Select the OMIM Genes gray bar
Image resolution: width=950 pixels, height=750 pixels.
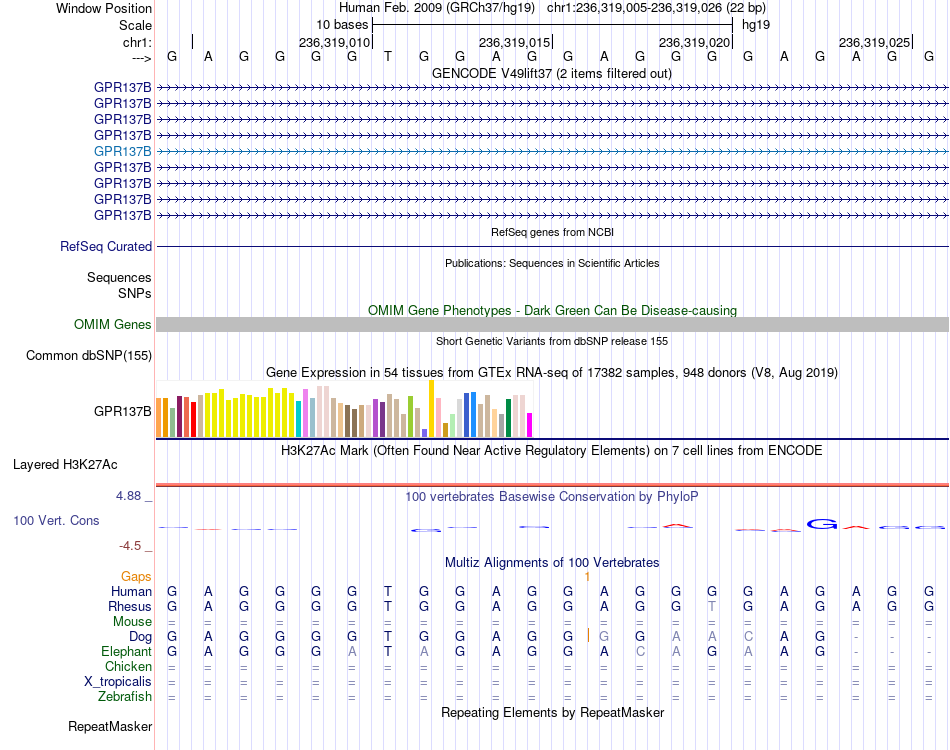click(552, 324)
